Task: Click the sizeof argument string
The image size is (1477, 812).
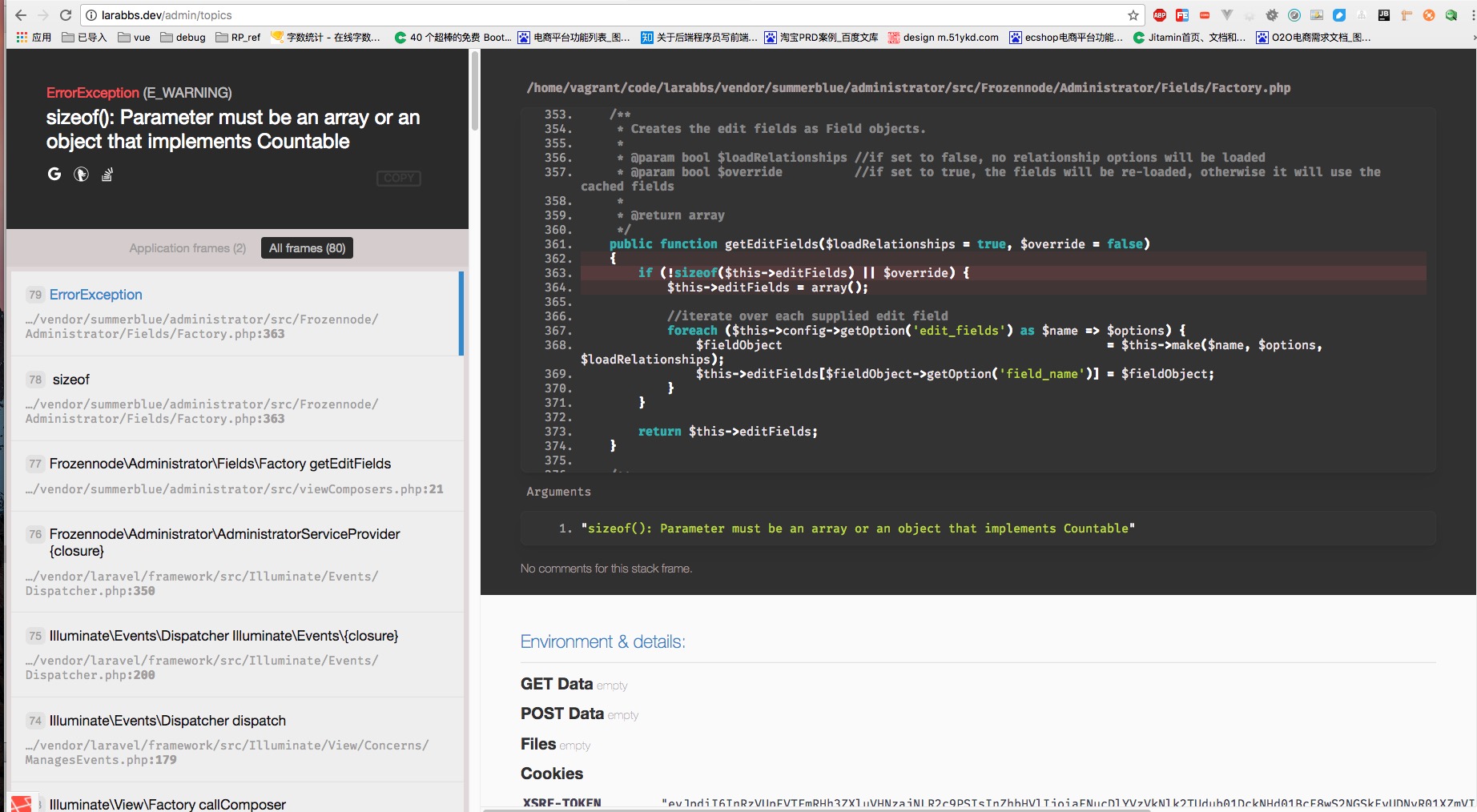Action: tap(858, 529)
